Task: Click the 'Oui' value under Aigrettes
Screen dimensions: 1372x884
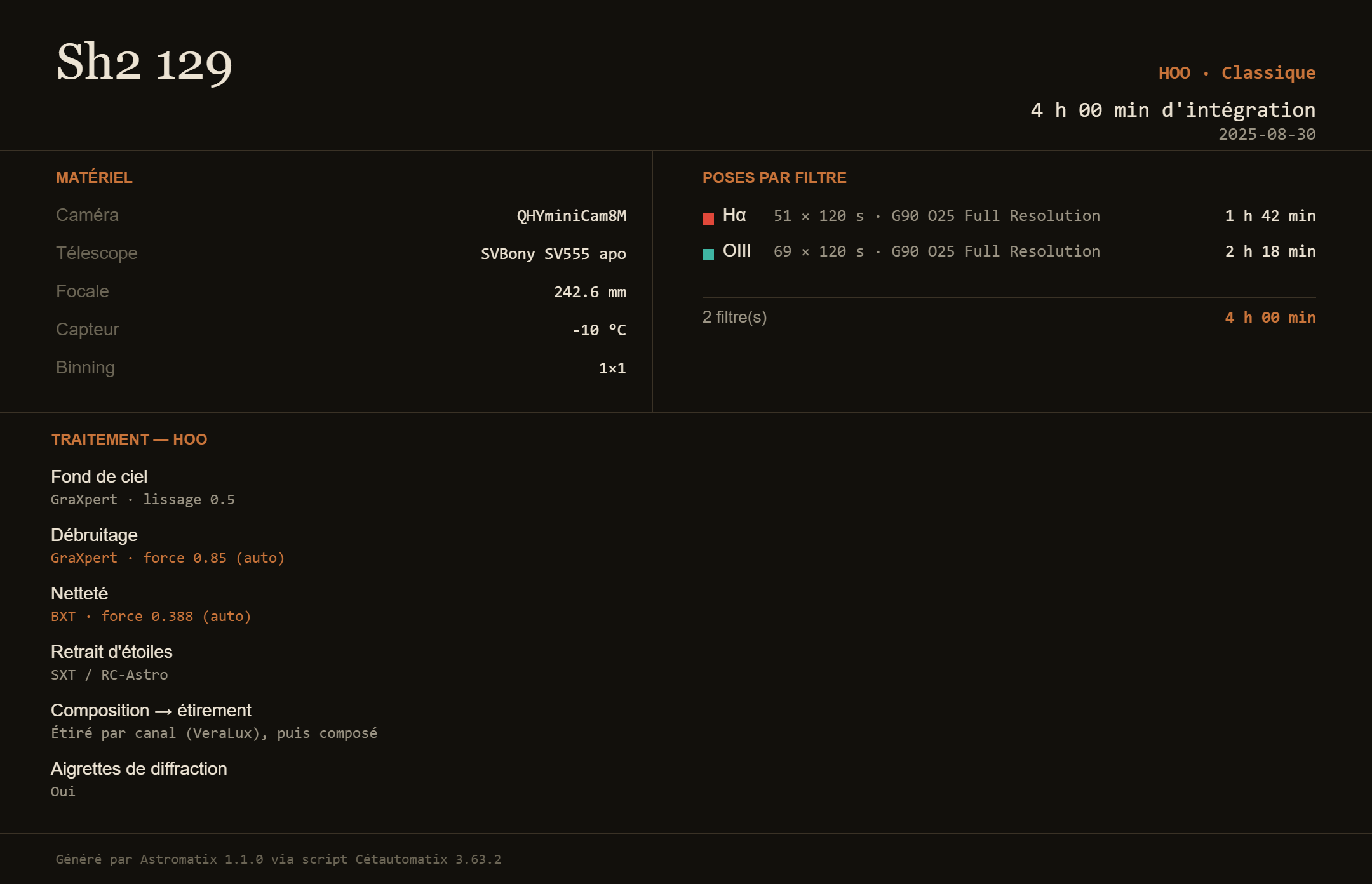Action: click(x=63, y=792)
